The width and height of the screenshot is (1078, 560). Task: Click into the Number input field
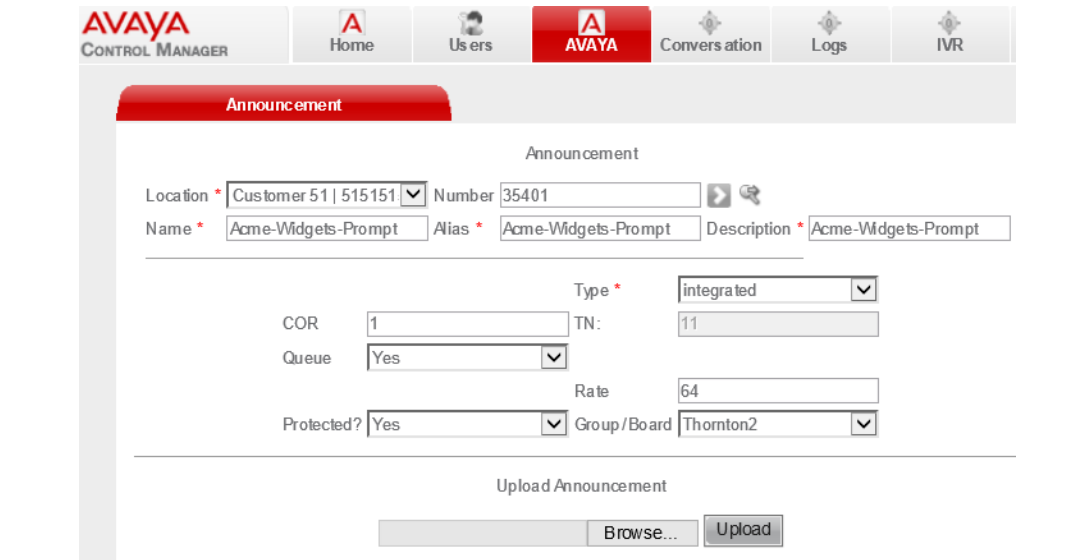tap(600, 195)
